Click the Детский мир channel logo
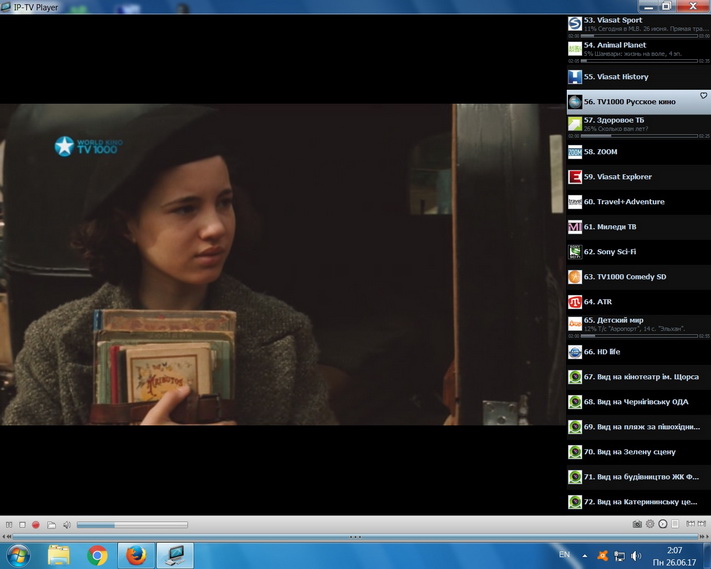The width and height of the screenshot is (711, 569). pos(575,324)
